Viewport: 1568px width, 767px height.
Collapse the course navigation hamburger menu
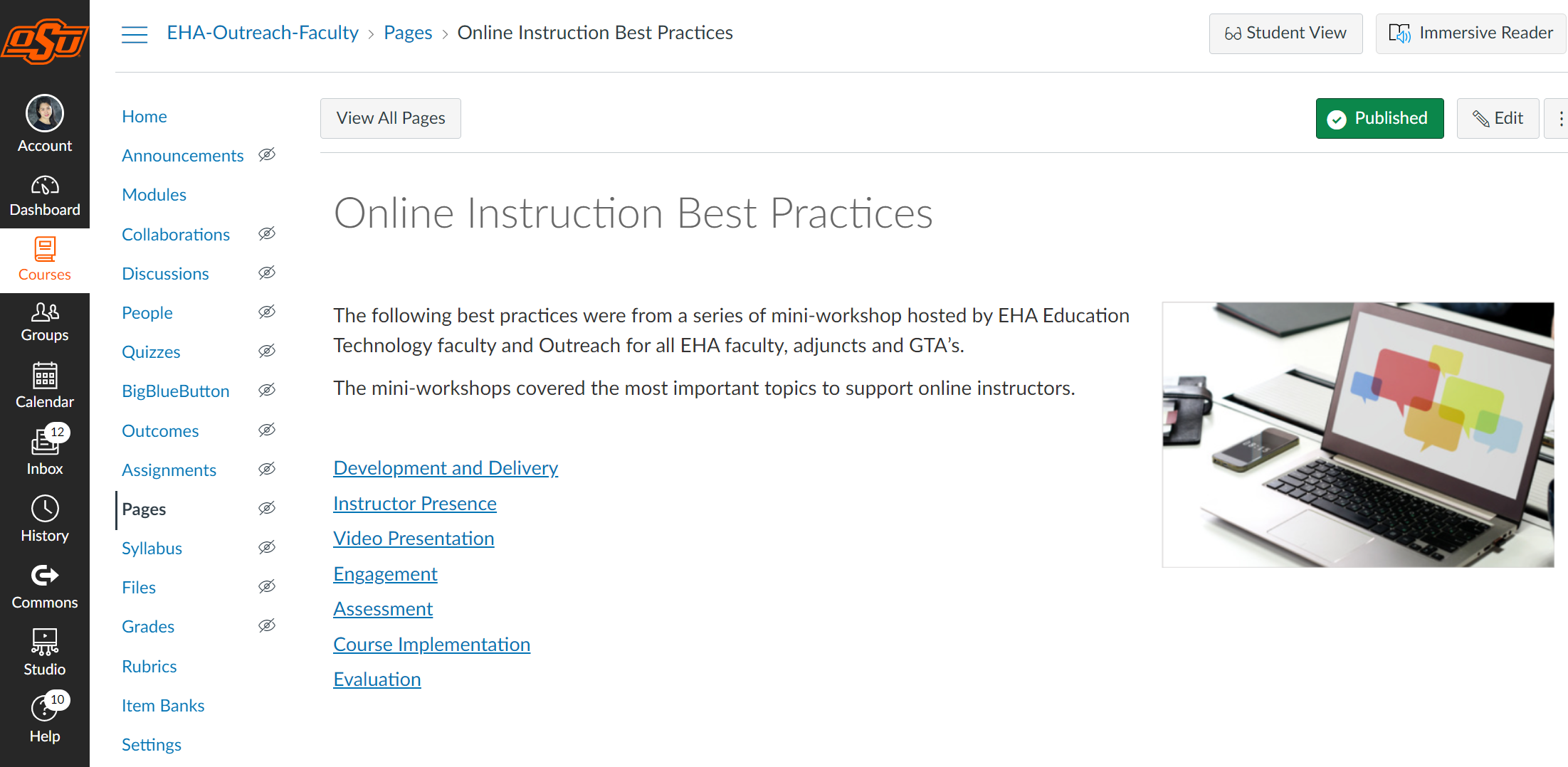pos(135,33)
